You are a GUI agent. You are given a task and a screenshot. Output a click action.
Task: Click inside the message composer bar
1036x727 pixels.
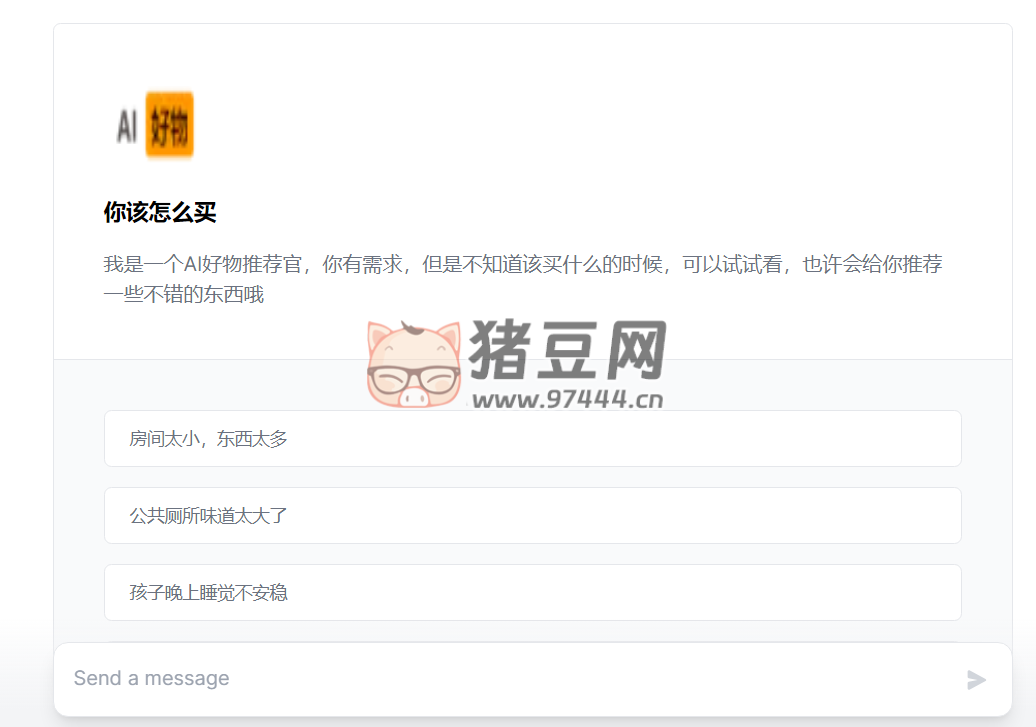pyautogui.click(x=500, y=678)
